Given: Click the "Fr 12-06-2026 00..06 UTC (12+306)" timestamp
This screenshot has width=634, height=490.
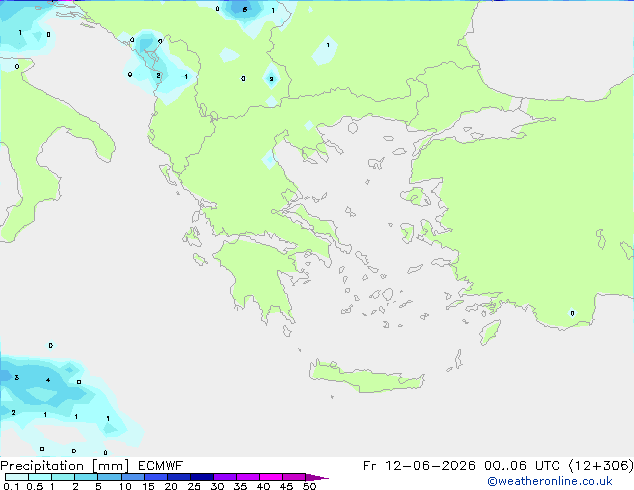Looking at the screenshot, I should coord(498,466).
